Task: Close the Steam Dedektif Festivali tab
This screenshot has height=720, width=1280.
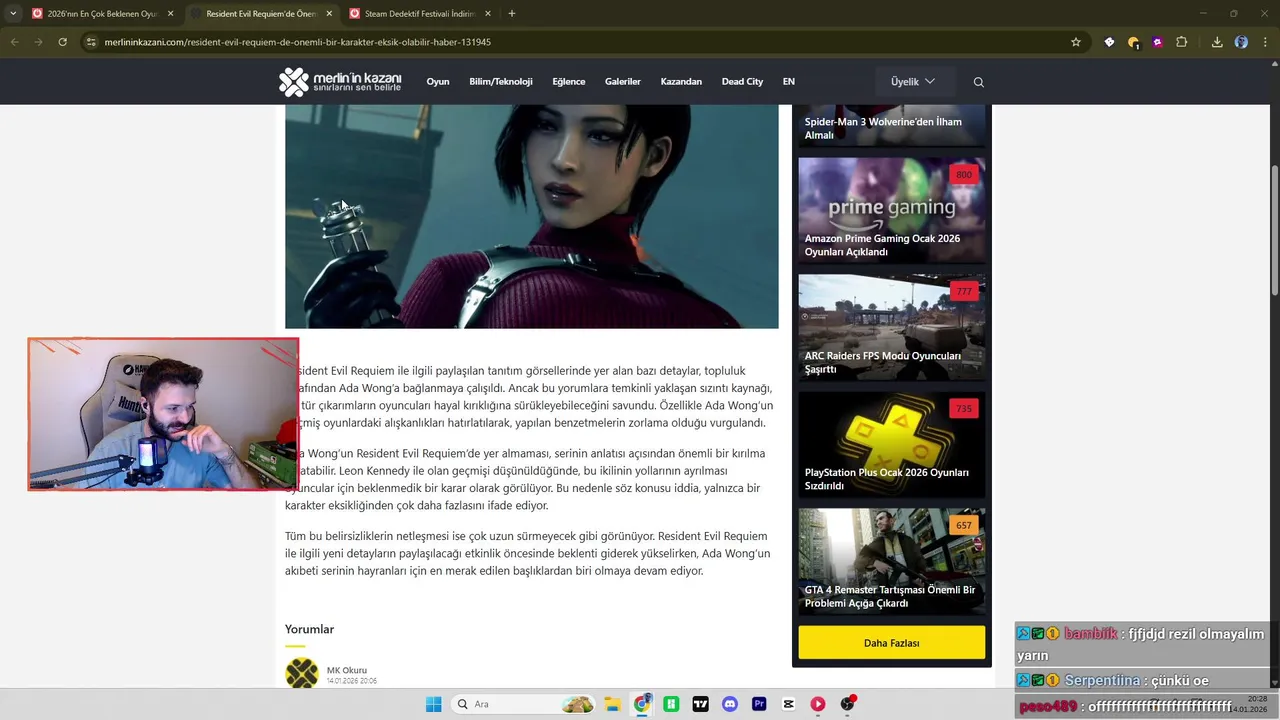Action: (x=488, y=14)
